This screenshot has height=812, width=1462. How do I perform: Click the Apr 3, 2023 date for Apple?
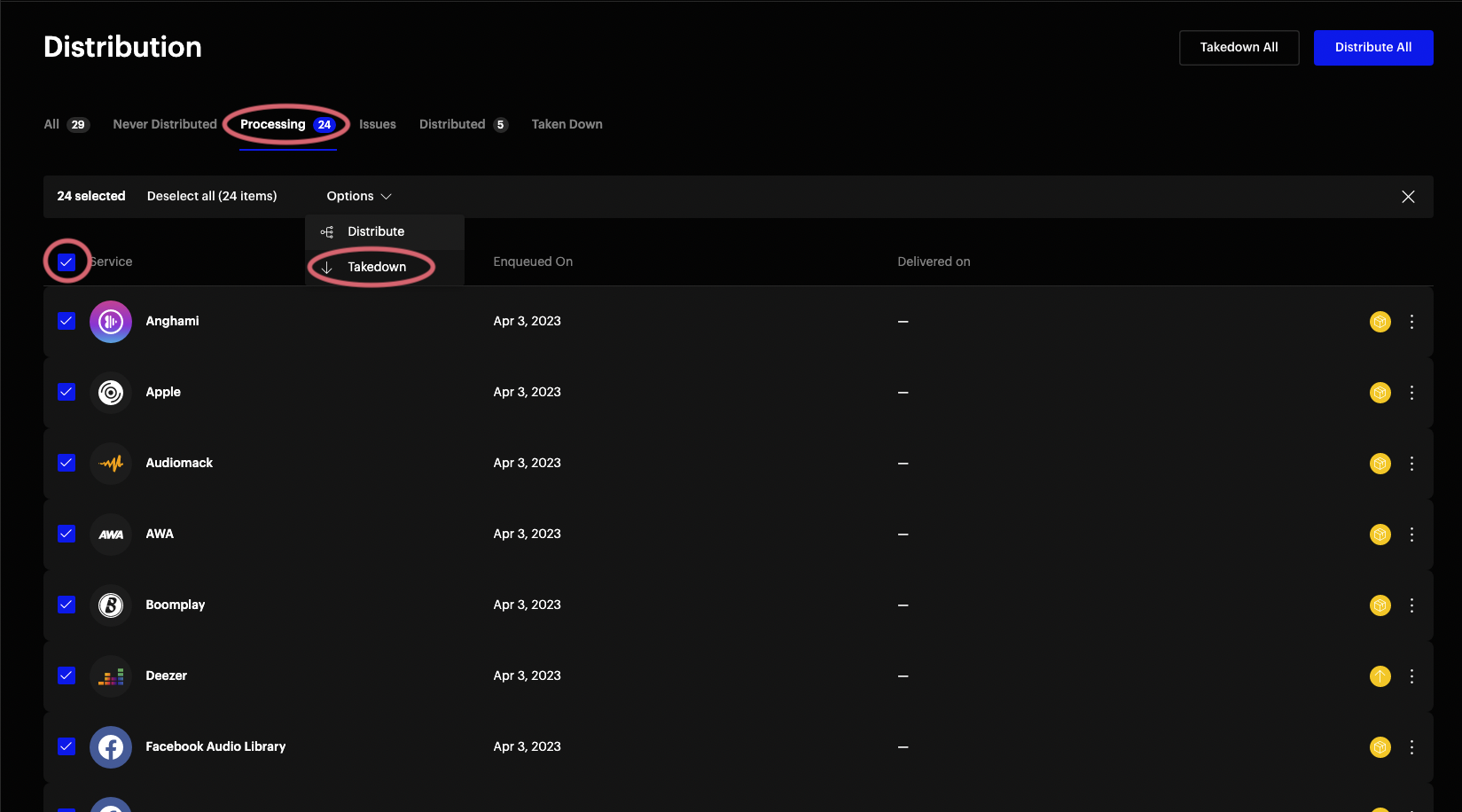pyautogui.click(x=528, y=392)
